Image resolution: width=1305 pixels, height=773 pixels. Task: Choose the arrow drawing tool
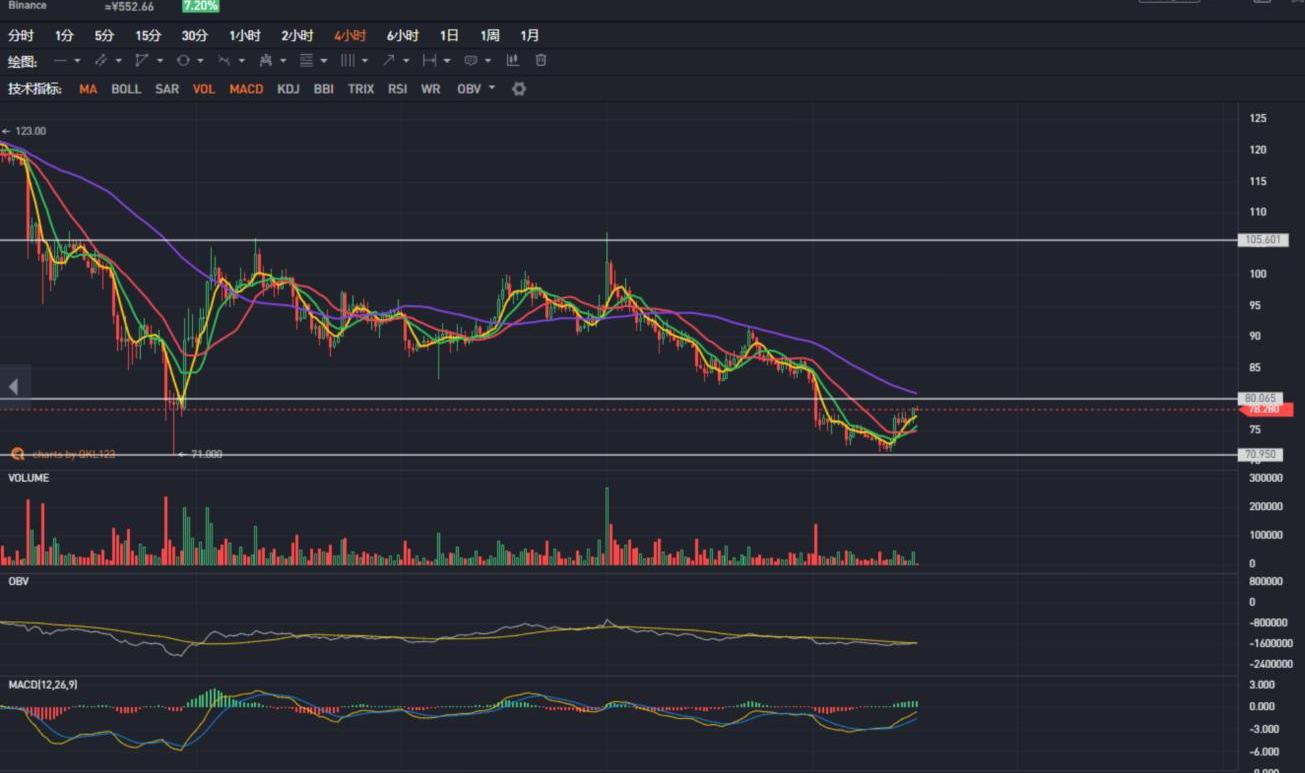[x=388, y=61]
